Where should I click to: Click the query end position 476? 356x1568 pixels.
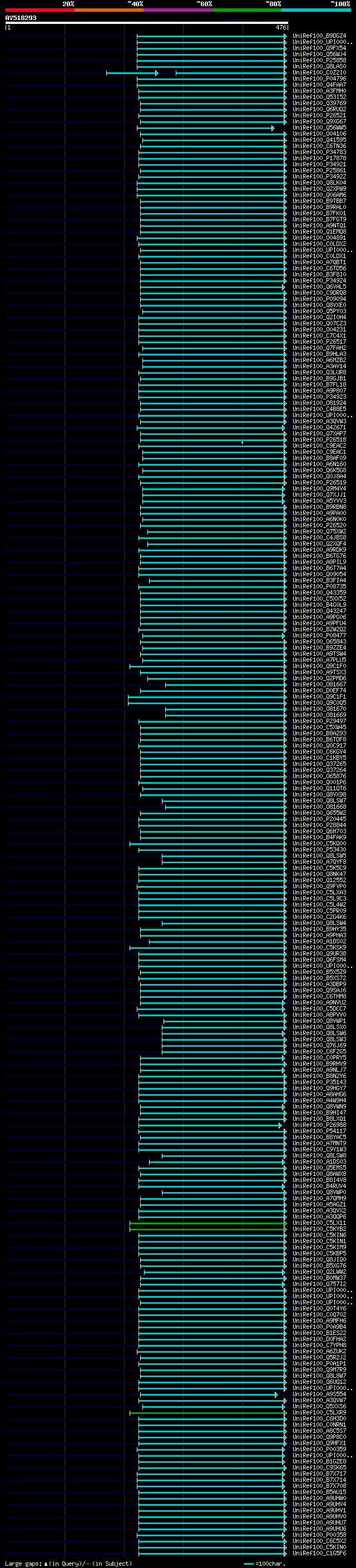(280, 27)
